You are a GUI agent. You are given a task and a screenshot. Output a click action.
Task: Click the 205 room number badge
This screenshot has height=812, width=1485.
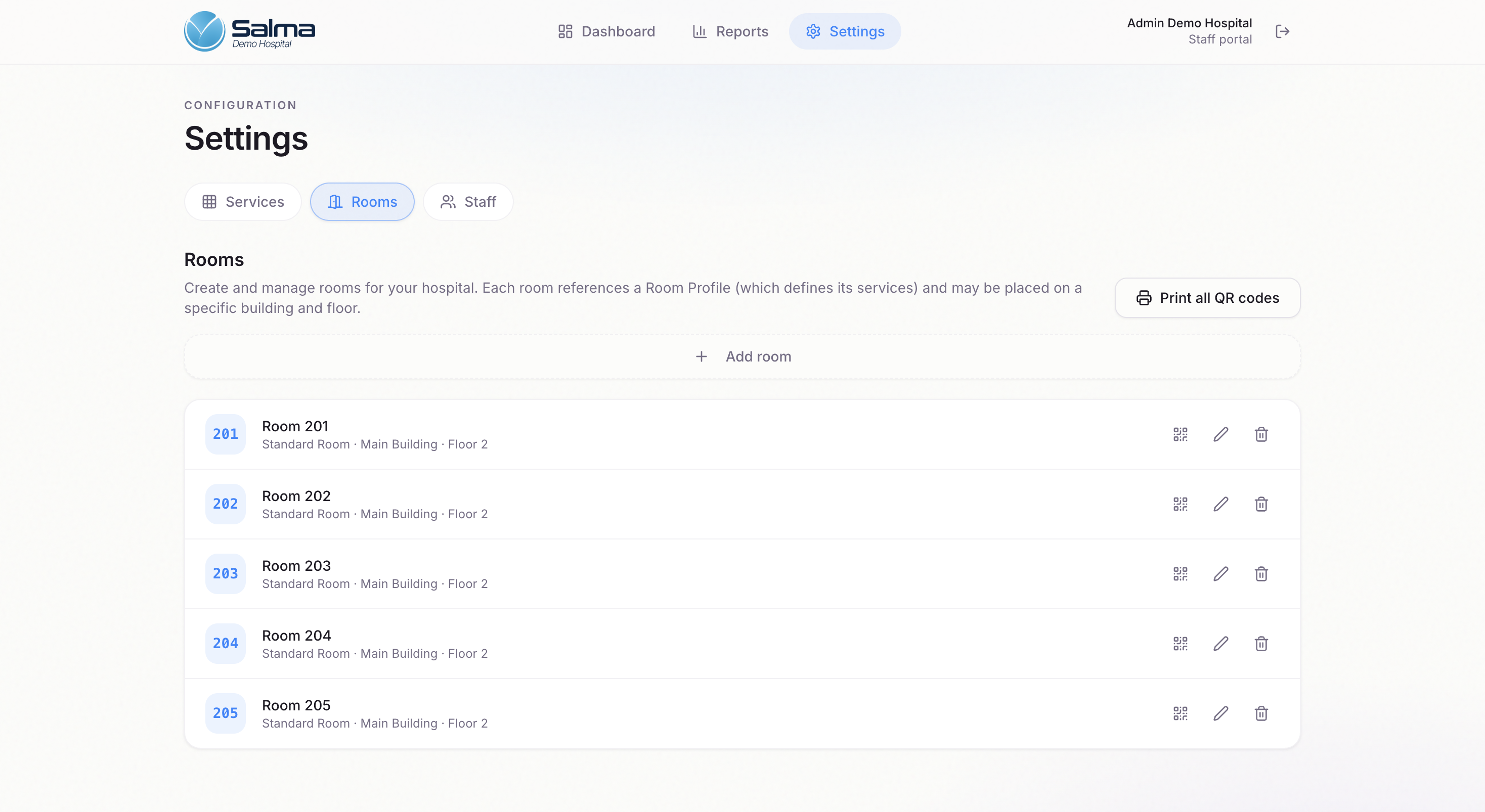226,713
